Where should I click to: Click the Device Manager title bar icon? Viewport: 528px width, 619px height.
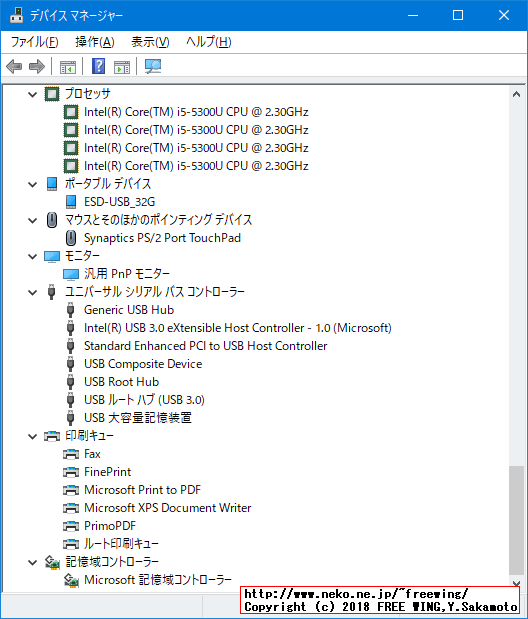tap(17, 15)
